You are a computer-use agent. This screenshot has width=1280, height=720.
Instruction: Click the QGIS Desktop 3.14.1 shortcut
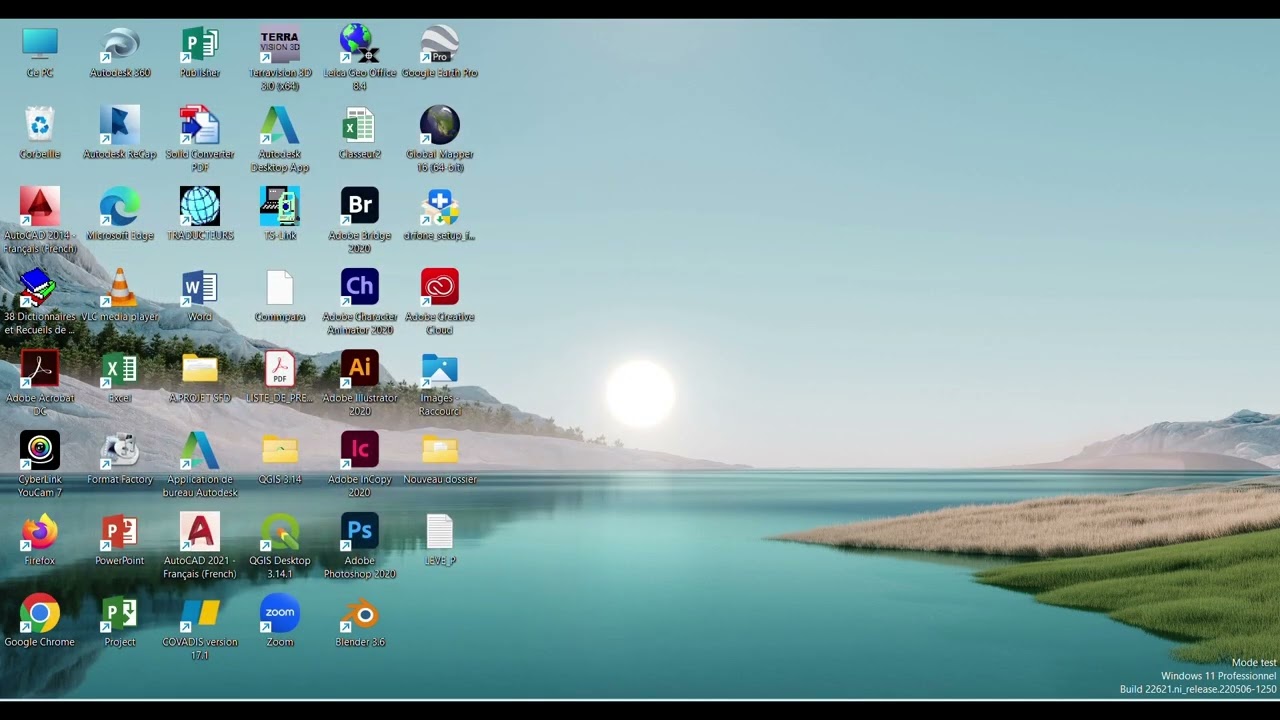[280, 531]
